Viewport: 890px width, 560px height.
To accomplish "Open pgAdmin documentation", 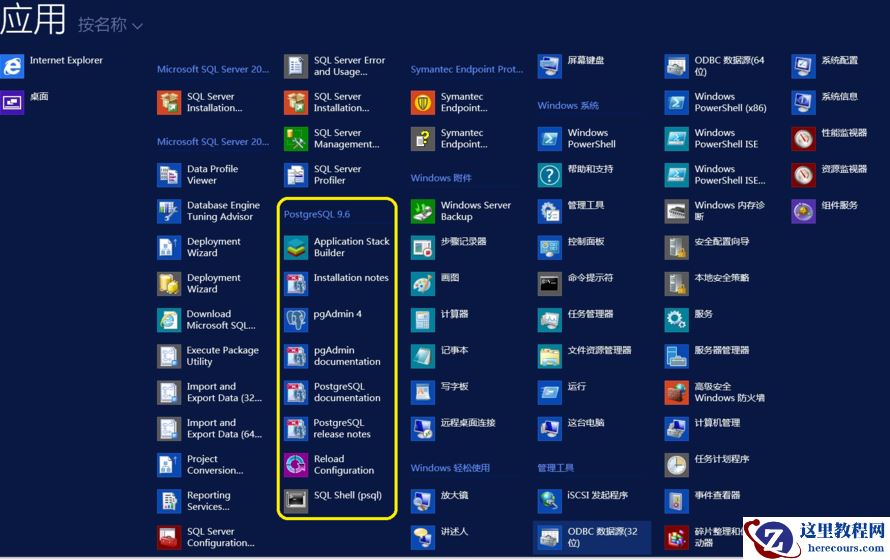I will coord(333,356).
